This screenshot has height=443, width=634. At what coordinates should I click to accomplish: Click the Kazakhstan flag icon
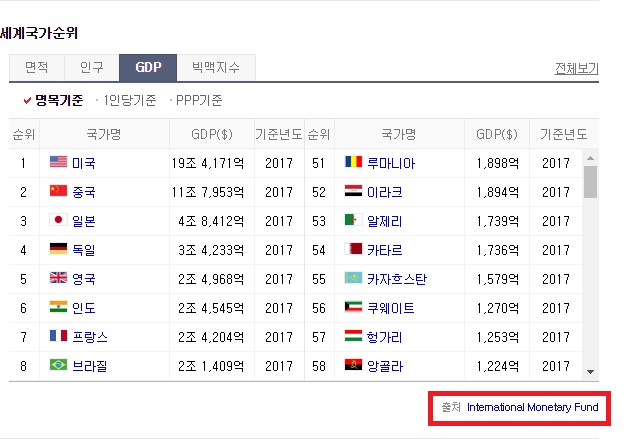(351, 279)
